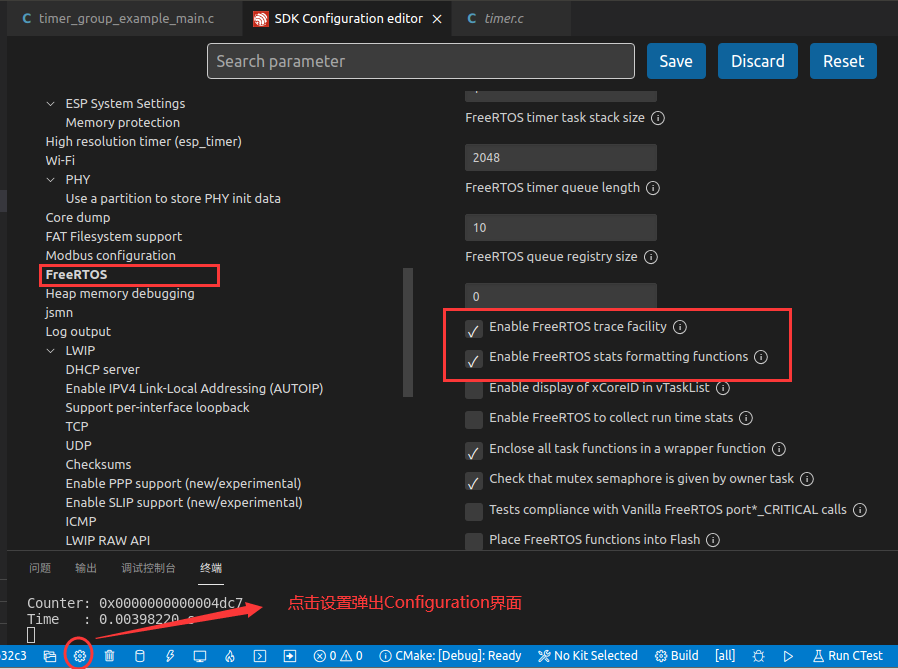Viewport: 898px width, 669px height.
Task: Reset configuration to defaults
Action: pos(843,61)
